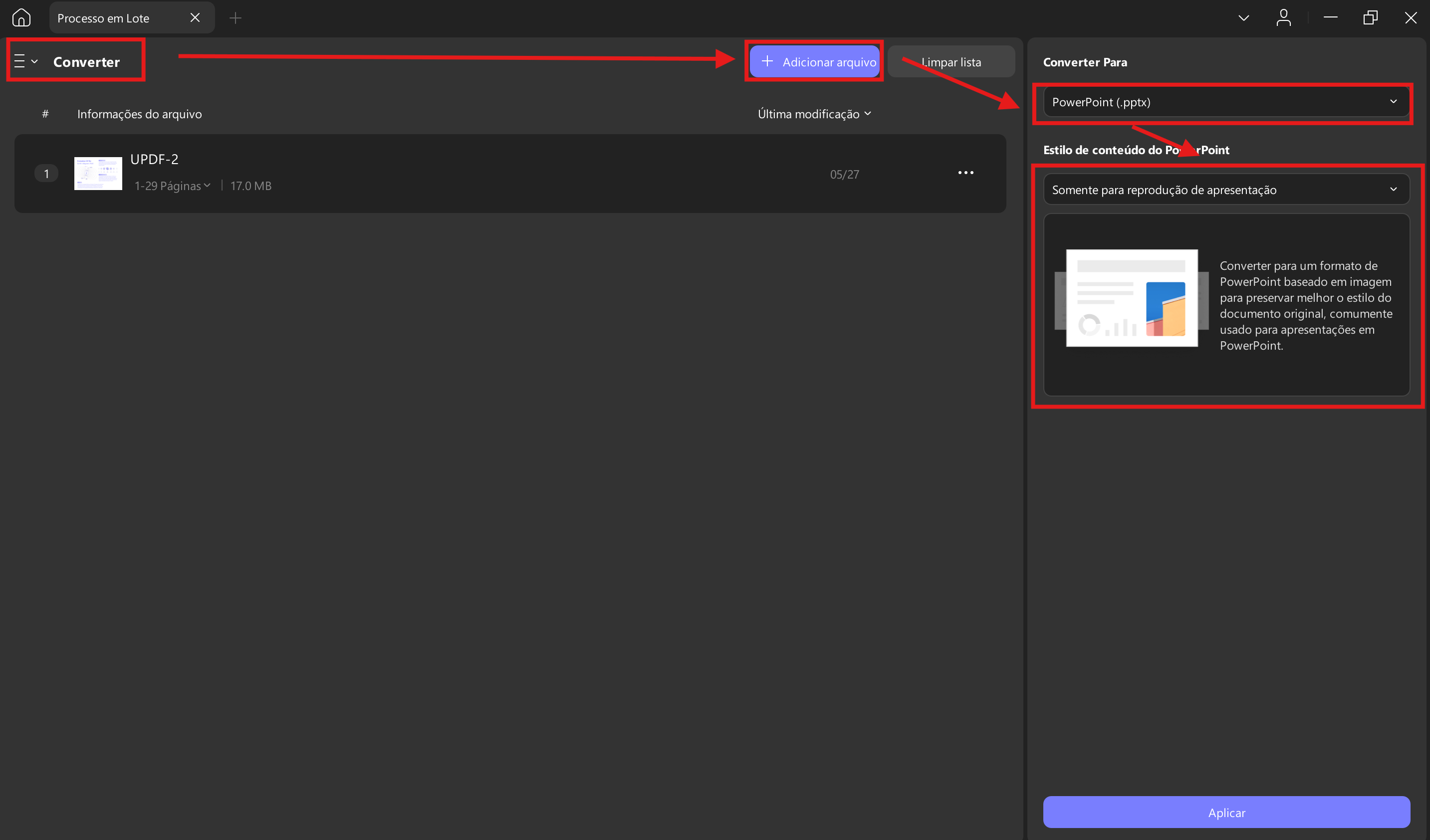Click the Limpar lista button
1430x840 pixels.
pyautogui.click(x=951, y=62)
